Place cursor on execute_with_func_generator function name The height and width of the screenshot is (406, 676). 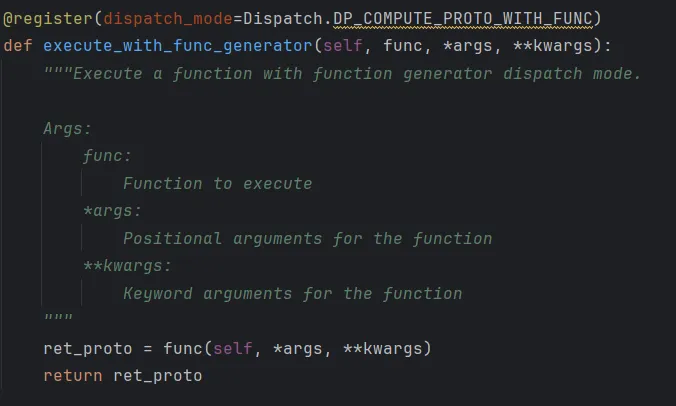pyautogui.click(x=178, y=46)
